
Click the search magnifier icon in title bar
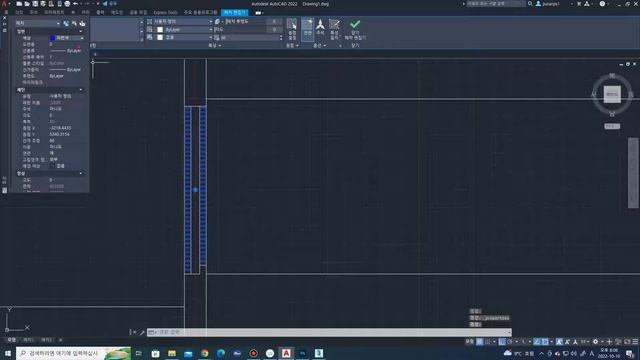(530, 4)
